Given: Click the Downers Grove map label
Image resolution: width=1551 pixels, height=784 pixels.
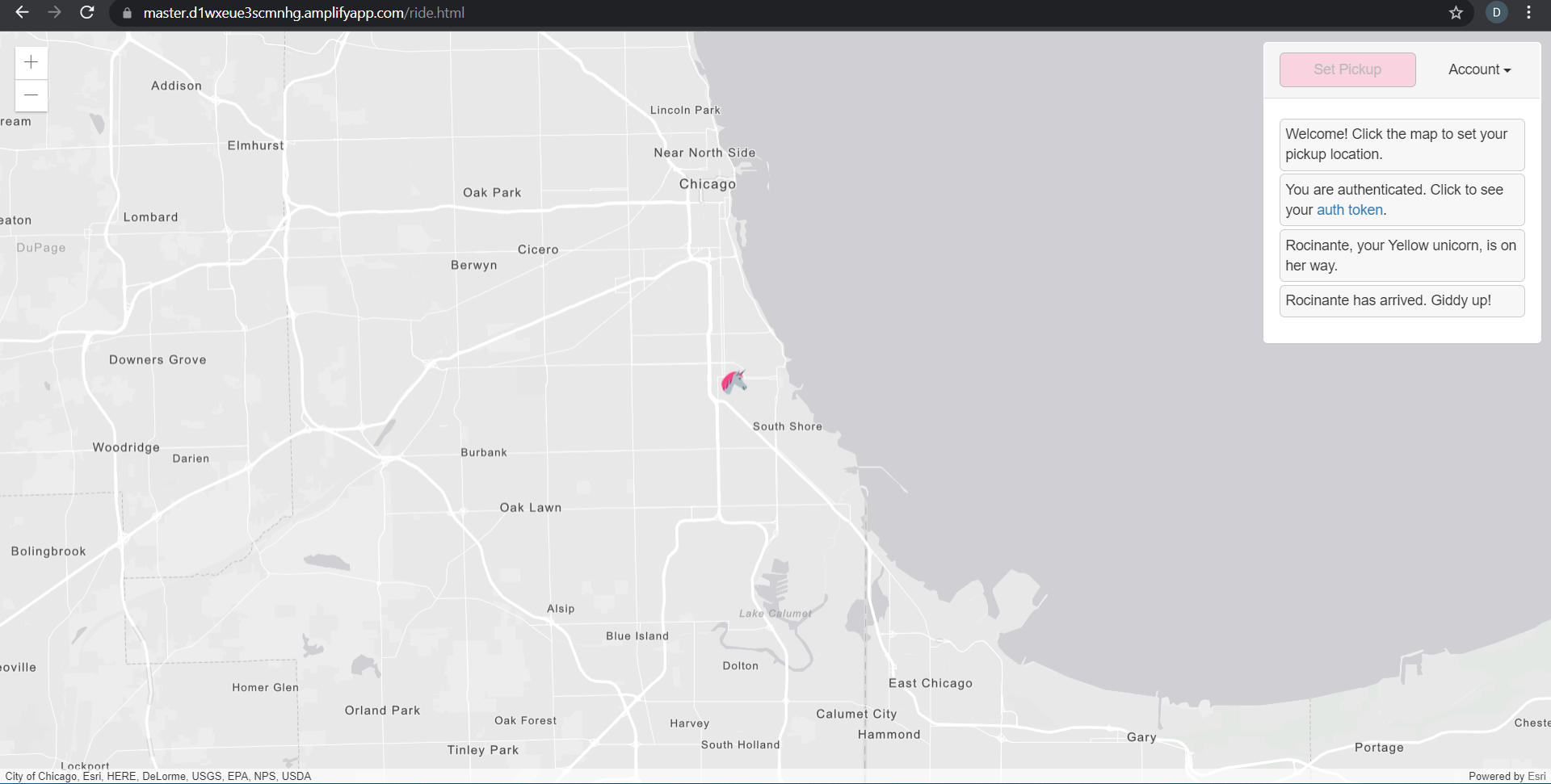Looking at the screenshot, I should (158, 360).
